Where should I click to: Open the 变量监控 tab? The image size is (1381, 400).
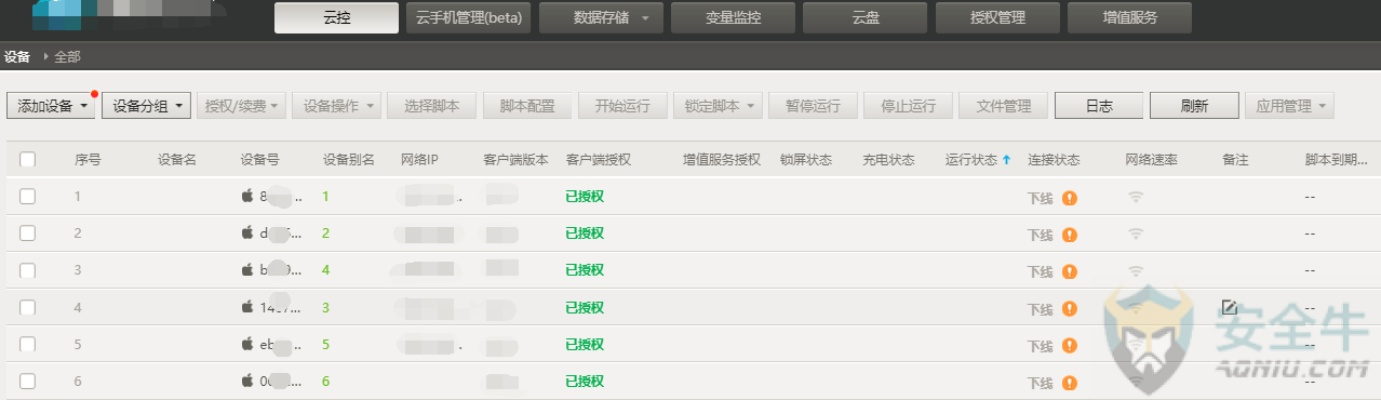734,18
